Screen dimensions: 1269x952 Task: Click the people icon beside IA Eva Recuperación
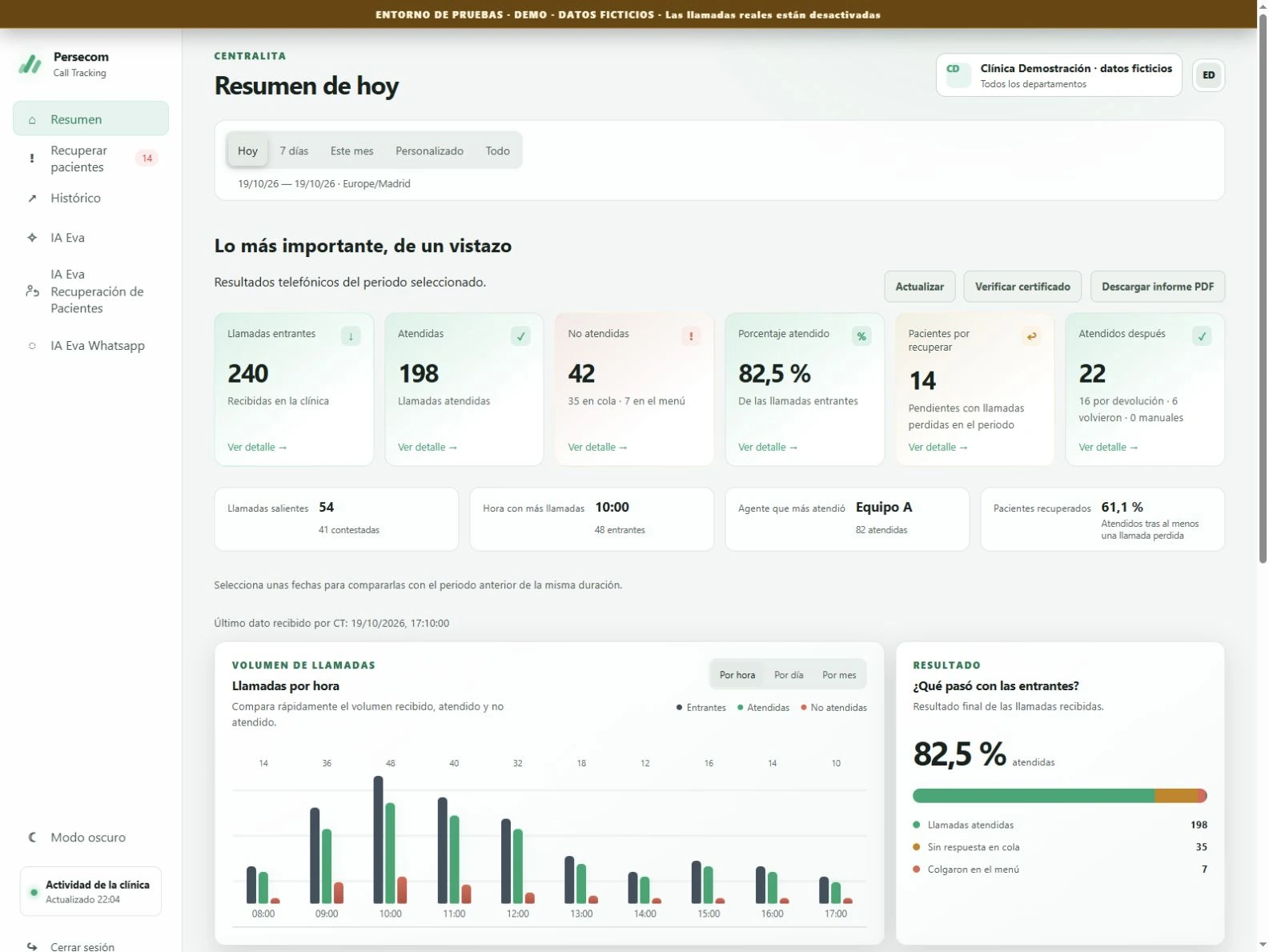[32, 291]
